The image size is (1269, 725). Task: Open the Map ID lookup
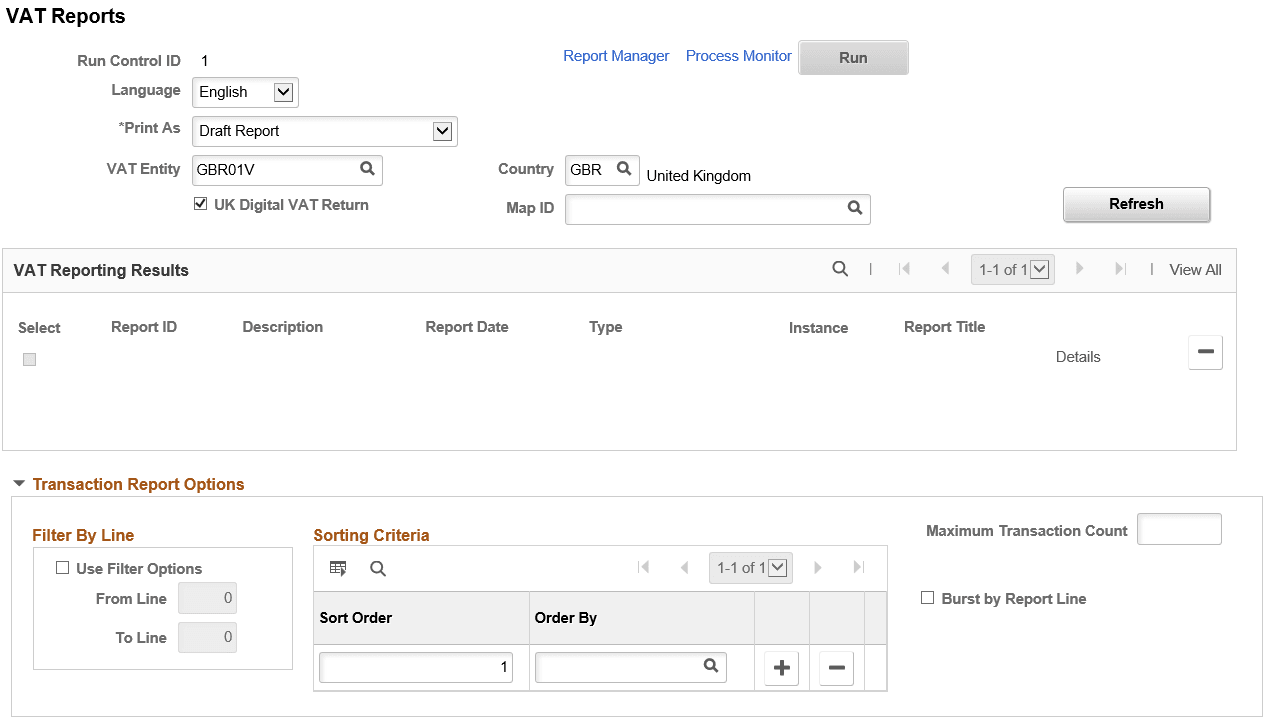(855, 209)
